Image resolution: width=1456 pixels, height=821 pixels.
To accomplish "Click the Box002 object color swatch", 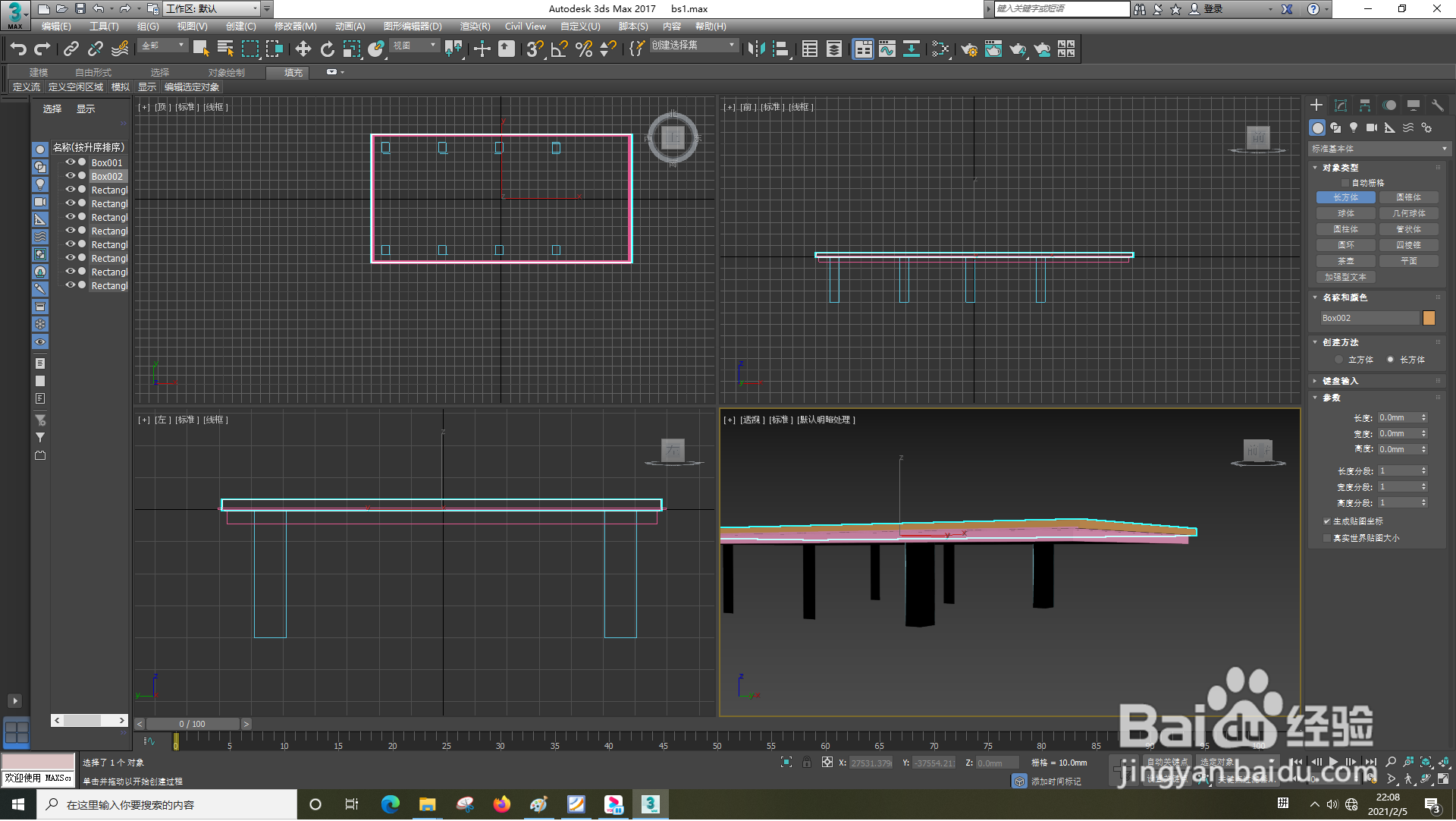I will pos(1429,318).
